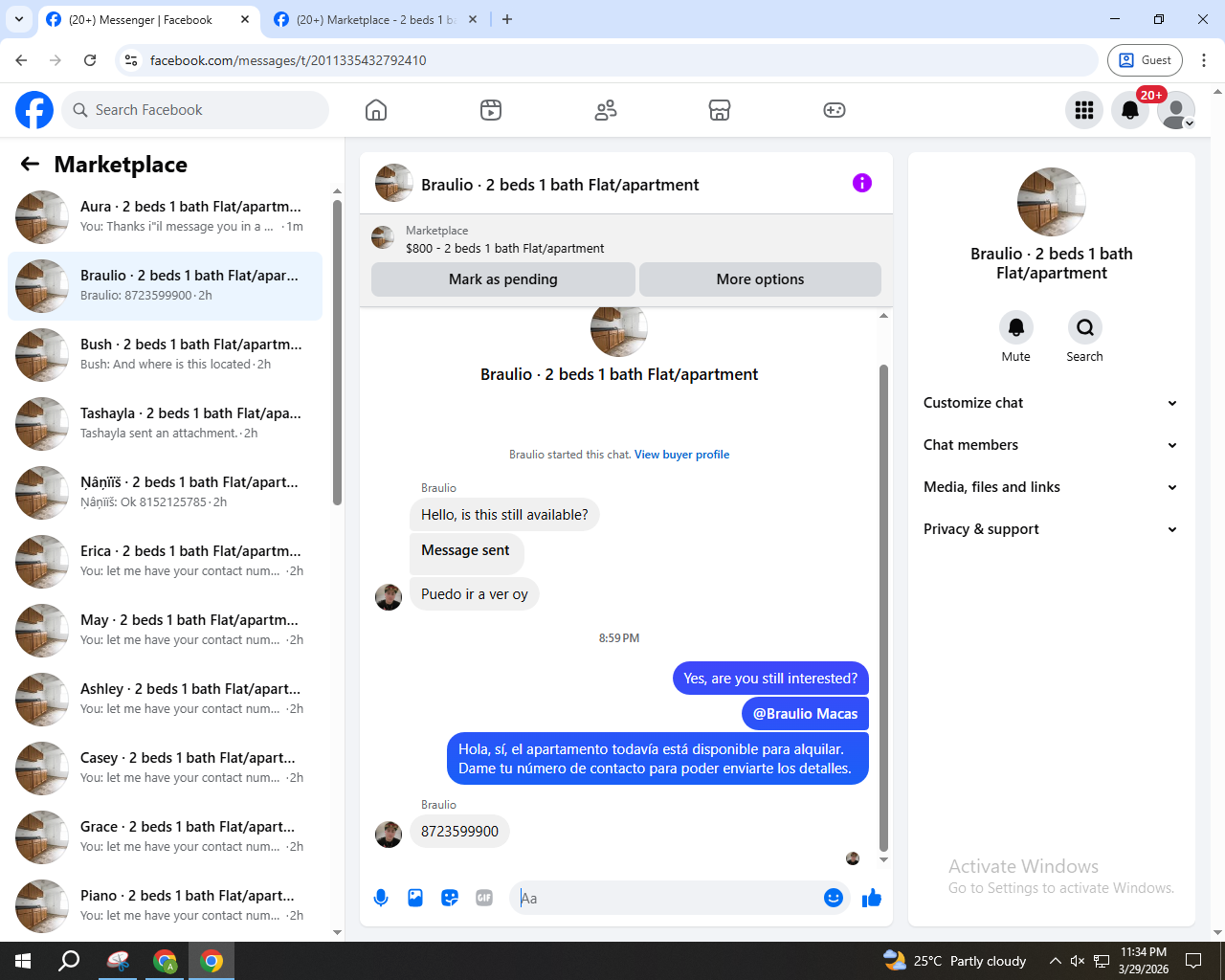Open the Notifications bell with 20+ badge
1225x980 pixels.
coord(1130,110)
